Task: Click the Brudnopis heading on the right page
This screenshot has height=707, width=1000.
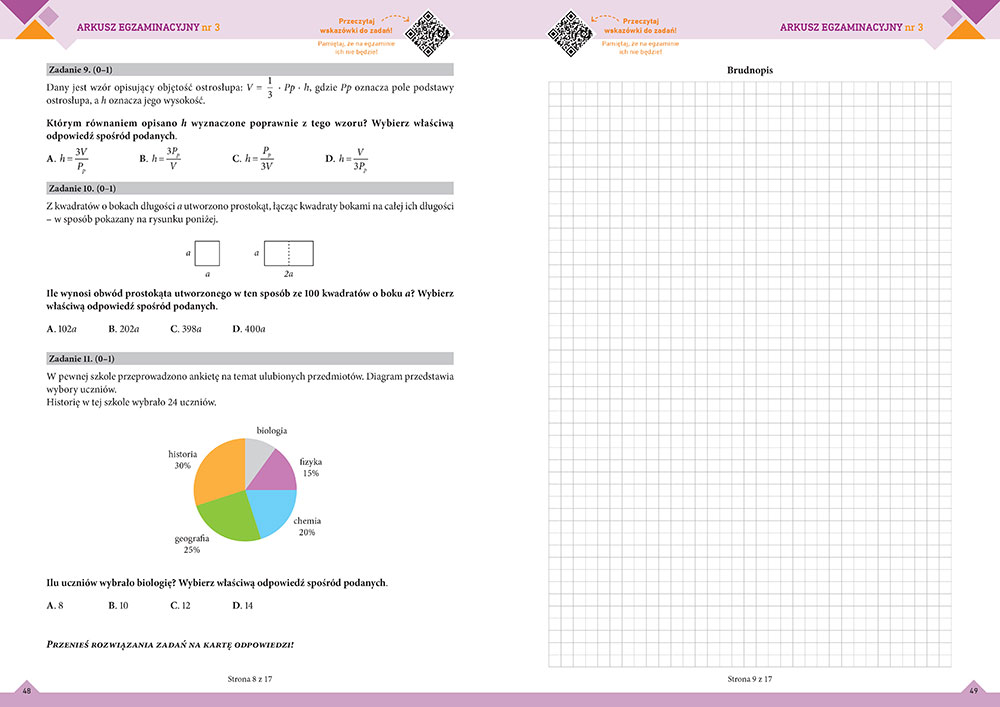Action: coord(749,70)
